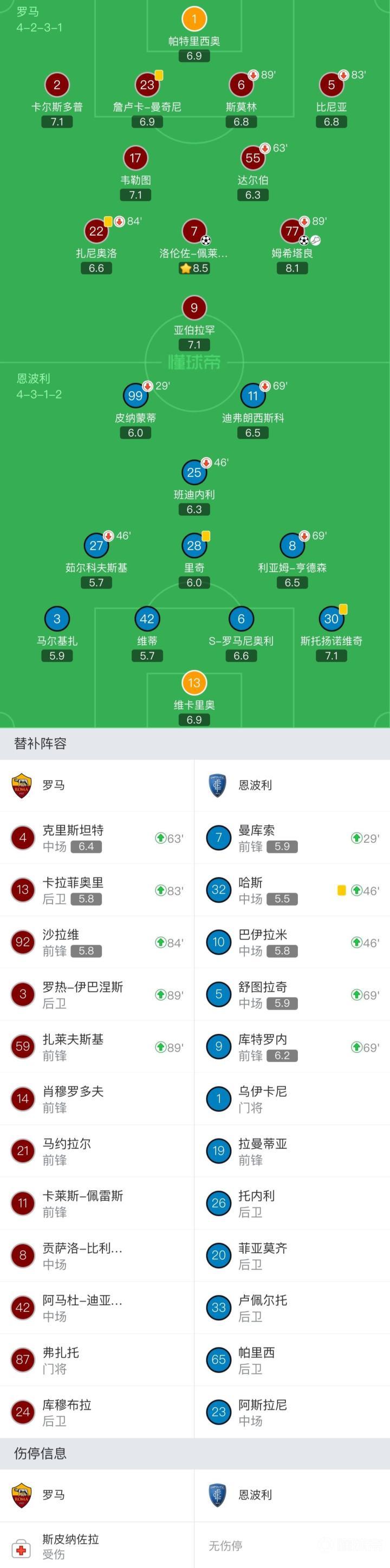Open injured player 斯皮纳佐拉 entry
Viewport: 390px width, 1568px height.
97,1546
